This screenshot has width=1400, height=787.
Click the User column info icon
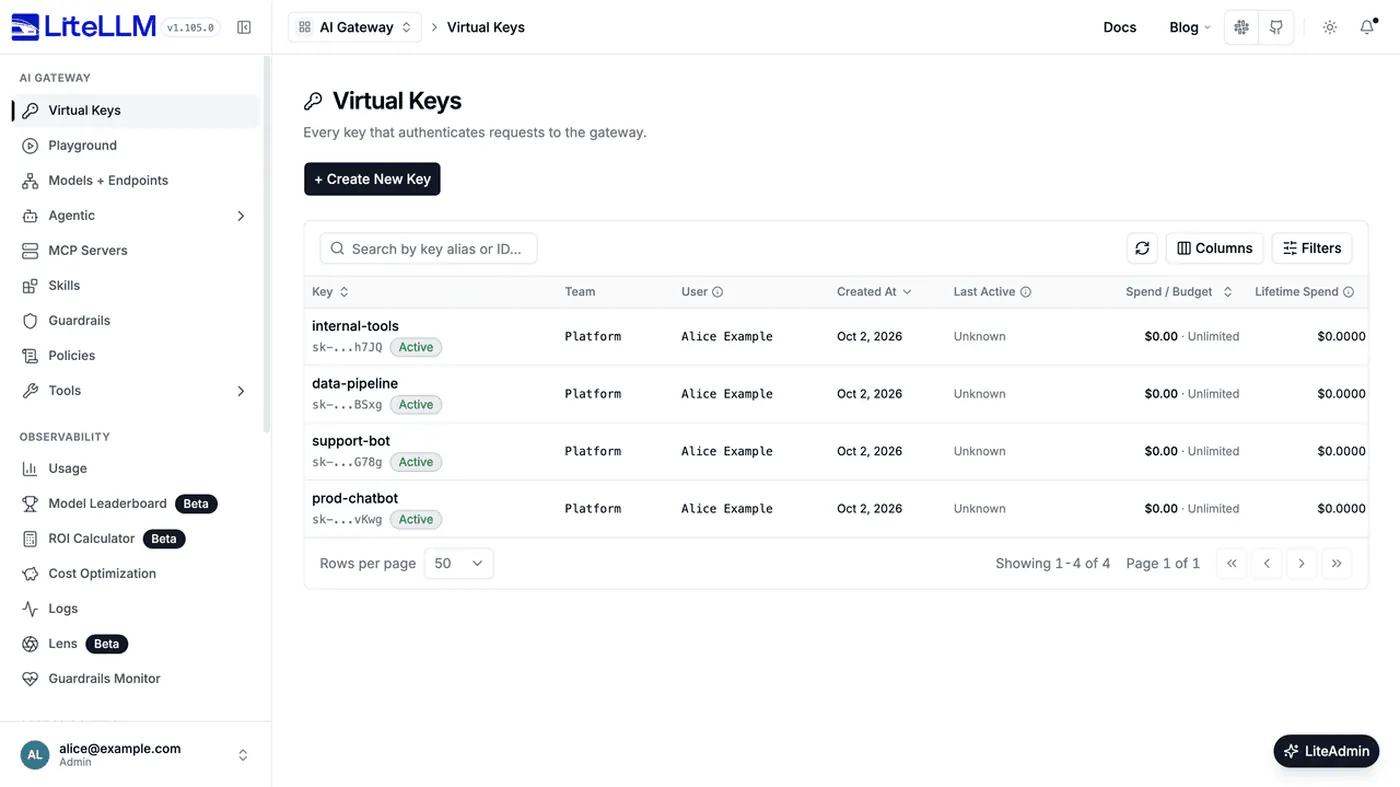click(717, 292)
